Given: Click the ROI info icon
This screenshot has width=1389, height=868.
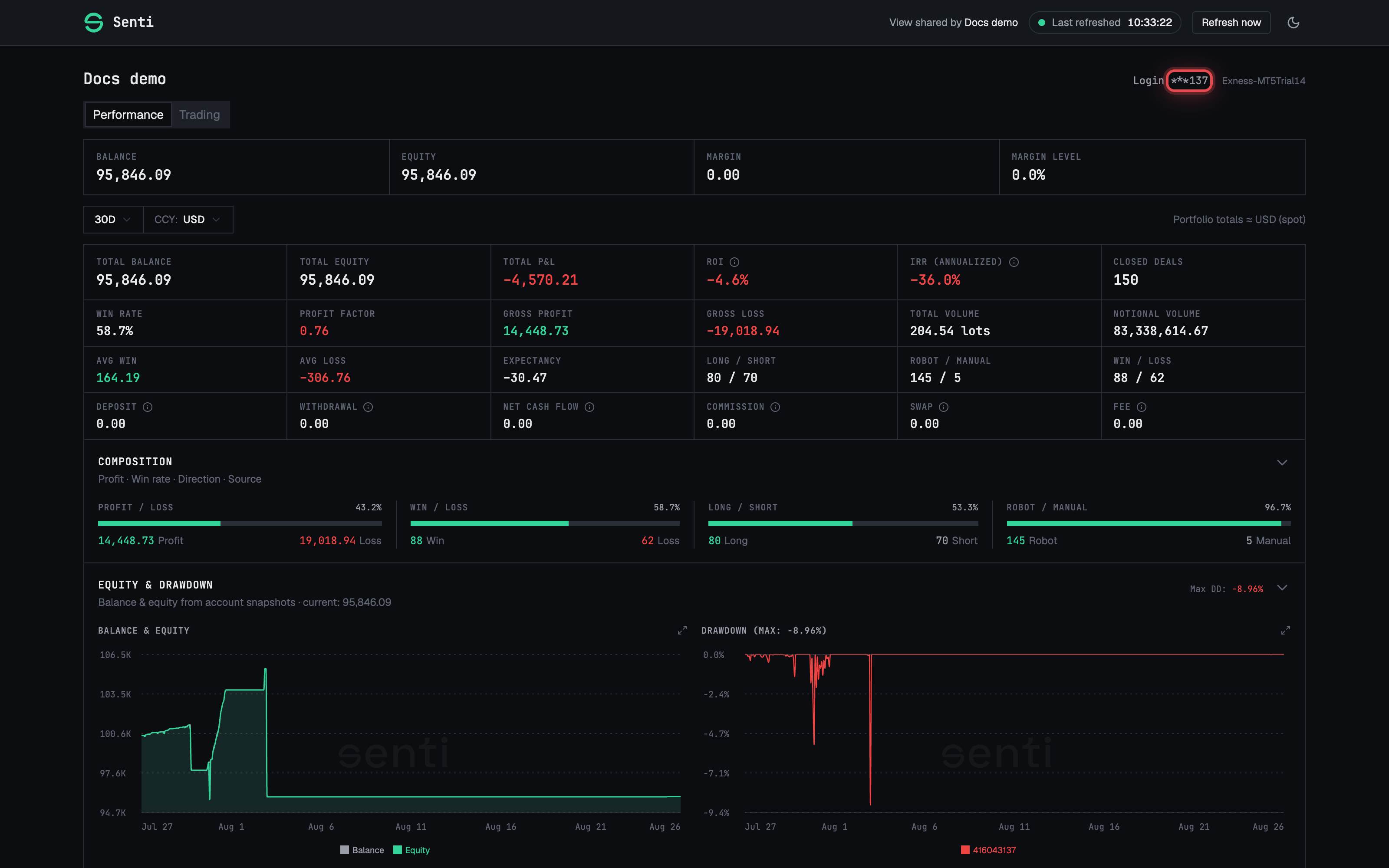Looking at the screenshot, I should (734, 262).
